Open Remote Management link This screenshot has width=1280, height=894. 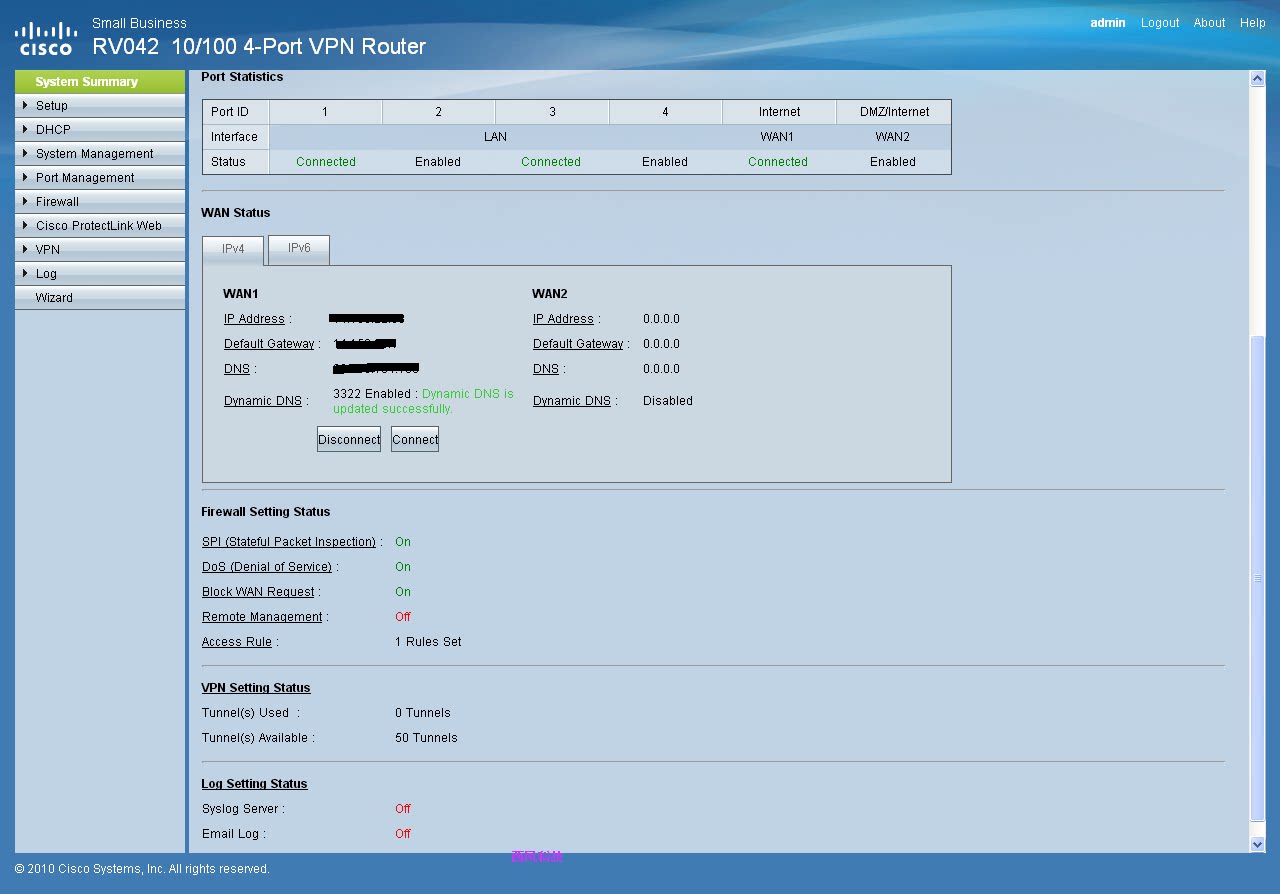pos(262,617)
